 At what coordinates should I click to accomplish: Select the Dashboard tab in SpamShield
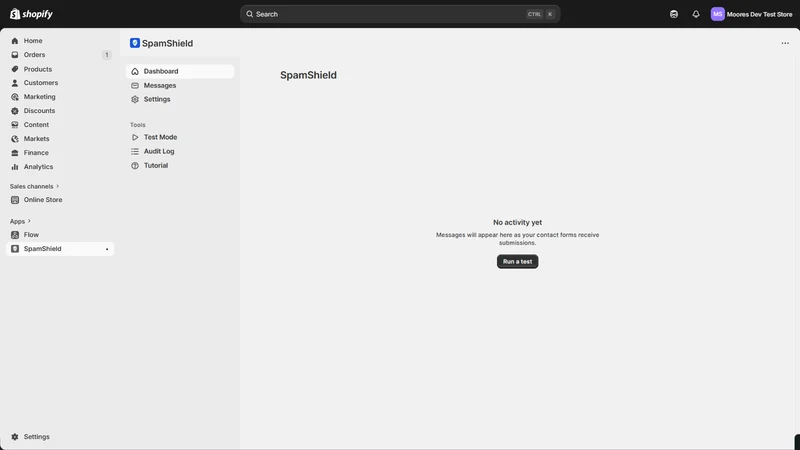[x=180, y=71]
